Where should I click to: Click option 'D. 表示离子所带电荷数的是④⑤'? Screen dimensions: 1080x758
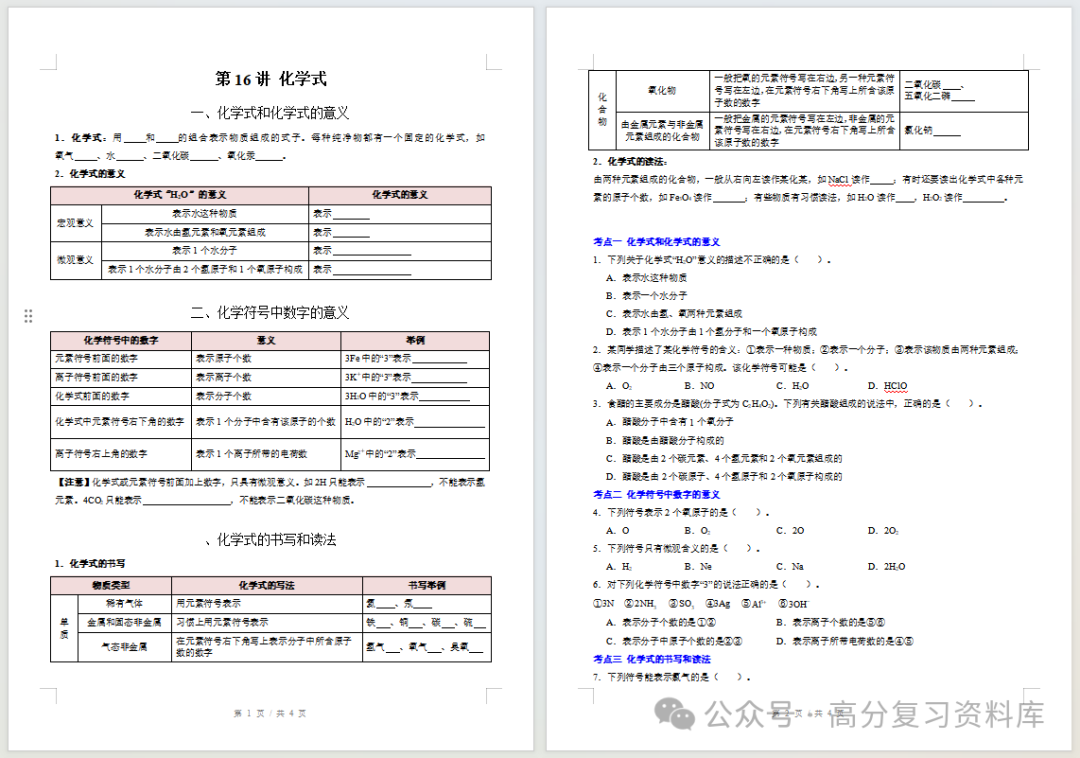(x=844, y=641)
